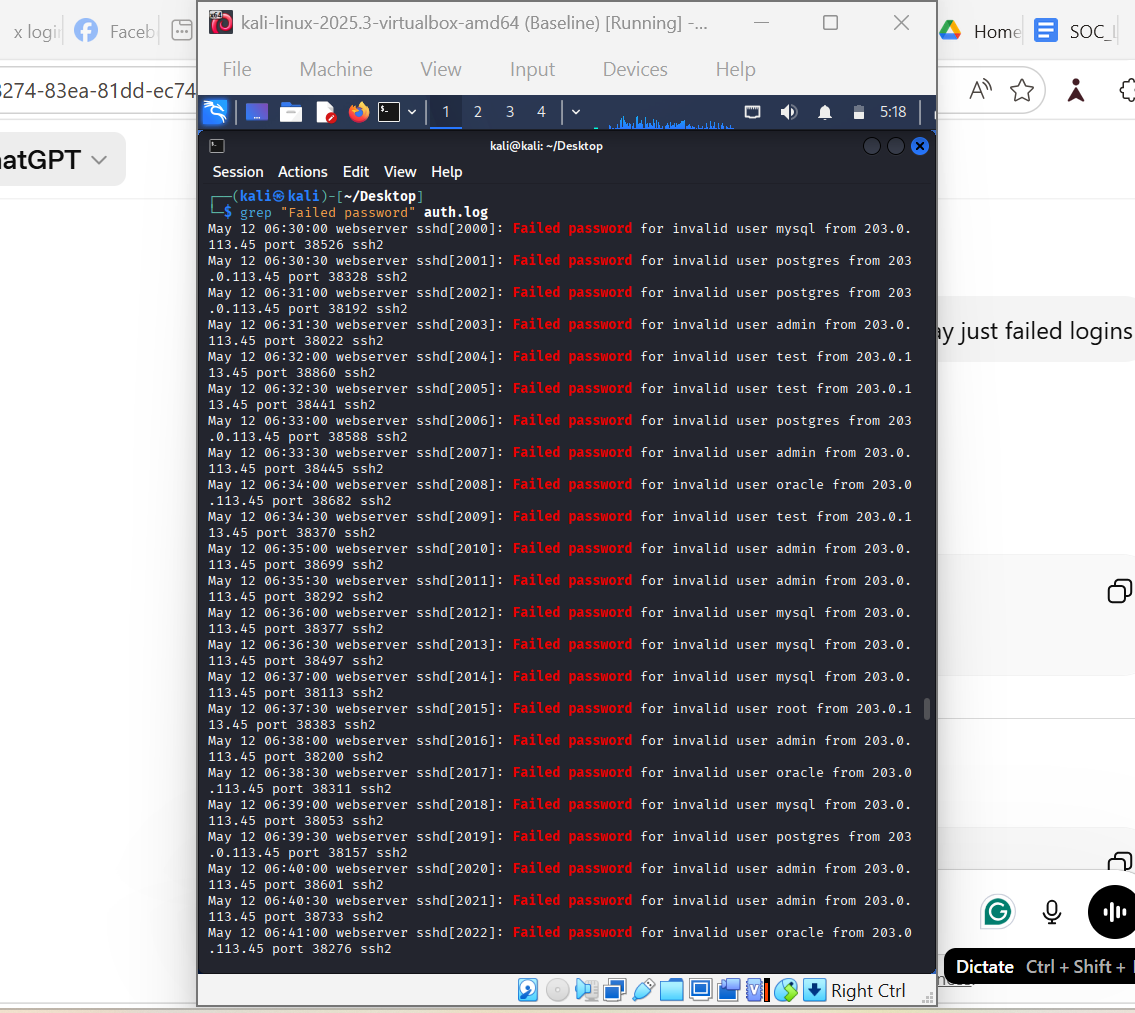1135x1013 pixels.
Task: Open the file manager icon in Kali panel
Action: 291,112
